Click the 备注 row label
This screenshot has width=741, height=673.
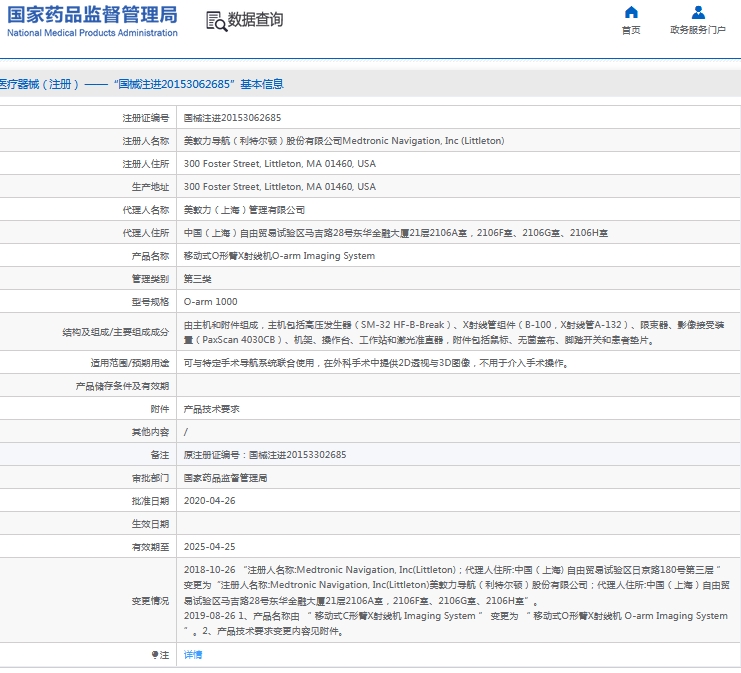tap(160, 455)
